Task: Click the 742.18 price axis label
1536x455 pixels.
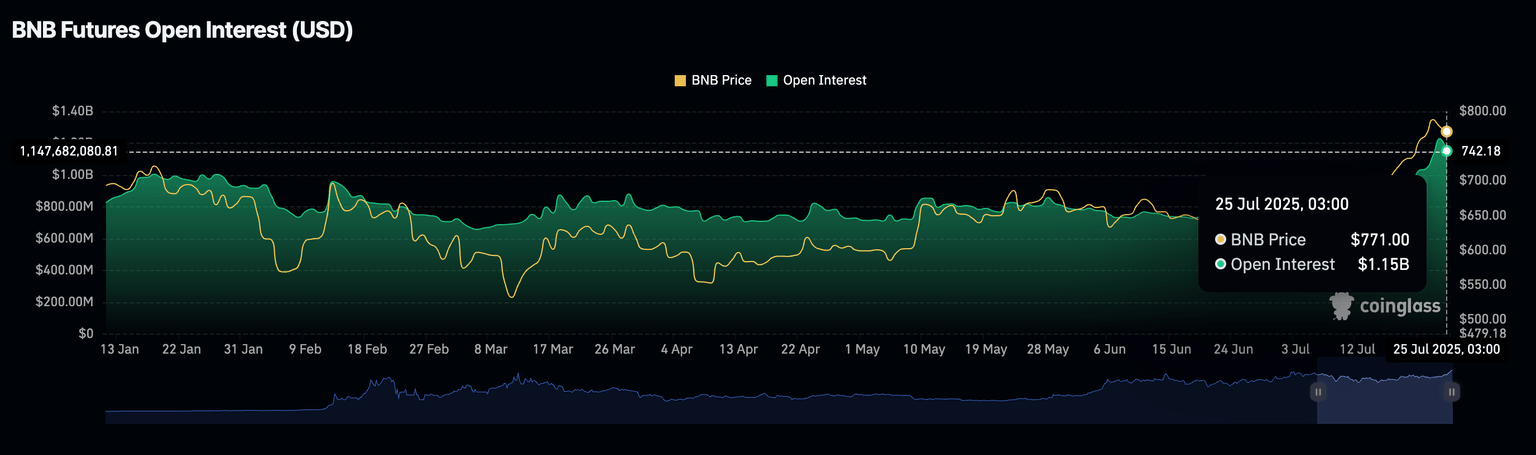Action: (x=1480, y=151)
